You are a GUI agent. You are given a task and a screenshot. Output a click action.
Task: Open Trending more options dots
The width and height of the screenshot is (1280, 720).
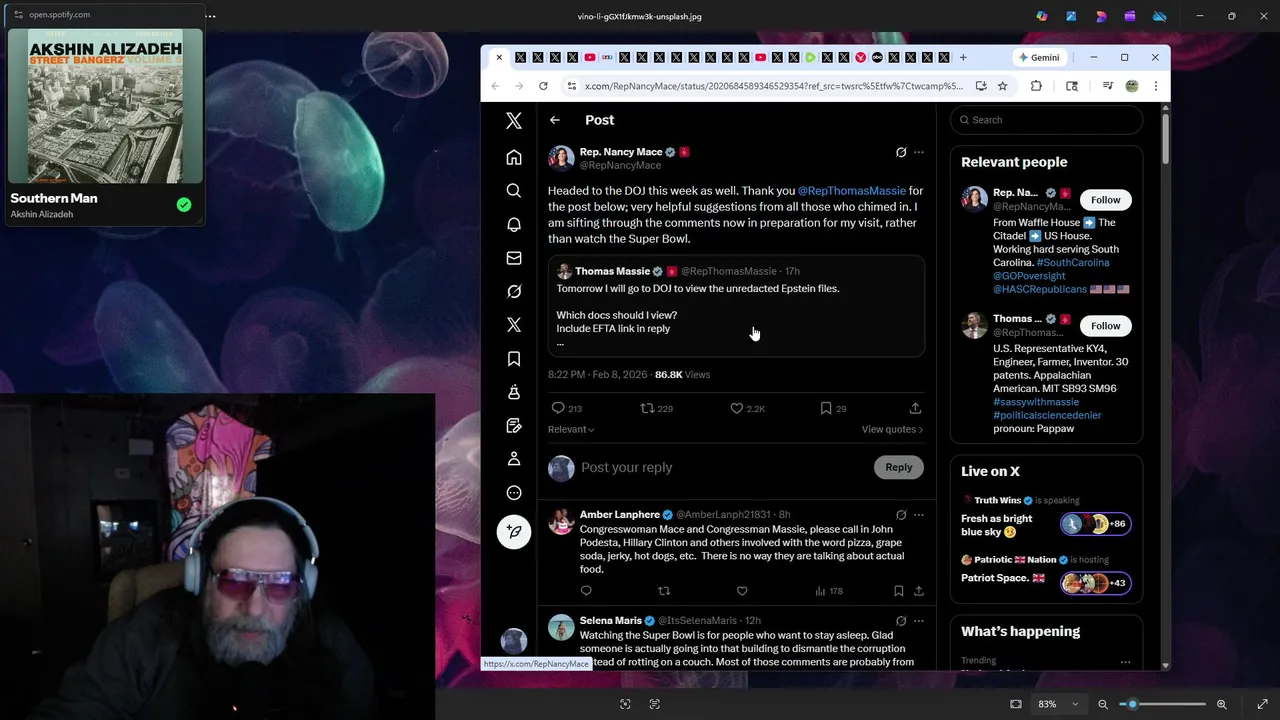pos(1125,662)
